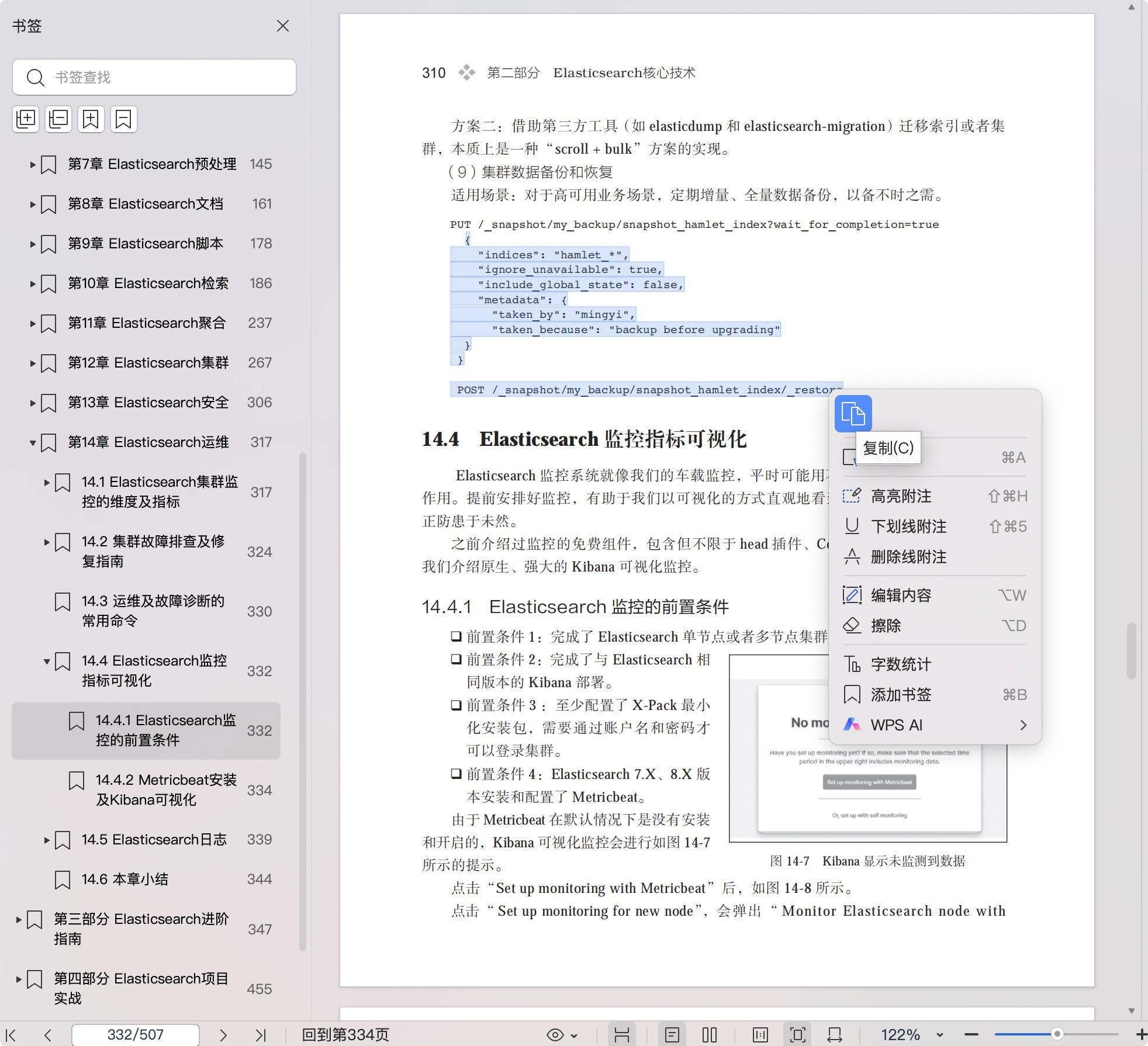1148x1046 pixels.
Task: Expand 第8章 Elasticsearch文档 bookmark
Action: point(33,205)
